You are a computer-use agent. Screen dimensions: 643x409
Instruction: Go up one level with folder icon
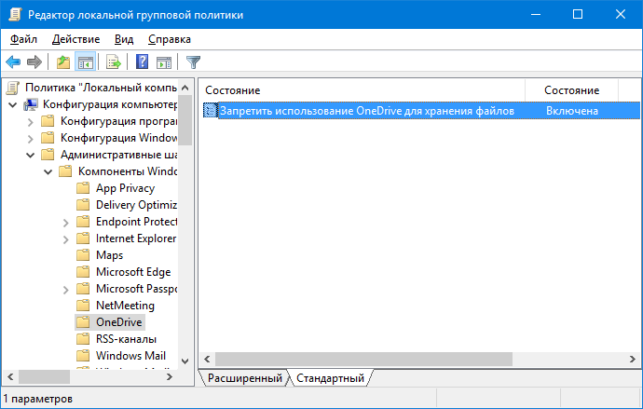(63, 62)
